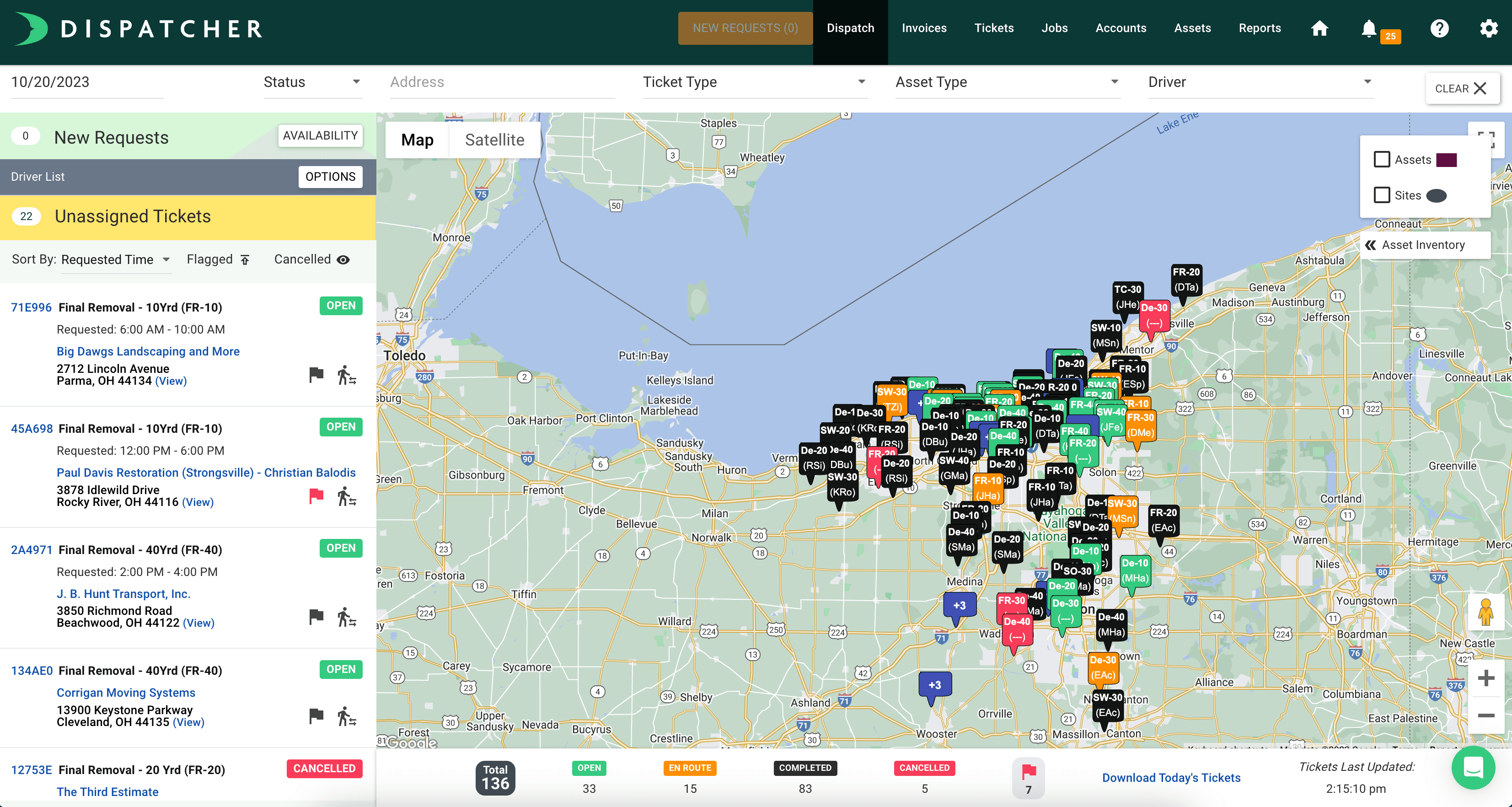Open the settings gear icon
The height and width of the screenshot is (807, 1512).
click(x=1488, y=28)
